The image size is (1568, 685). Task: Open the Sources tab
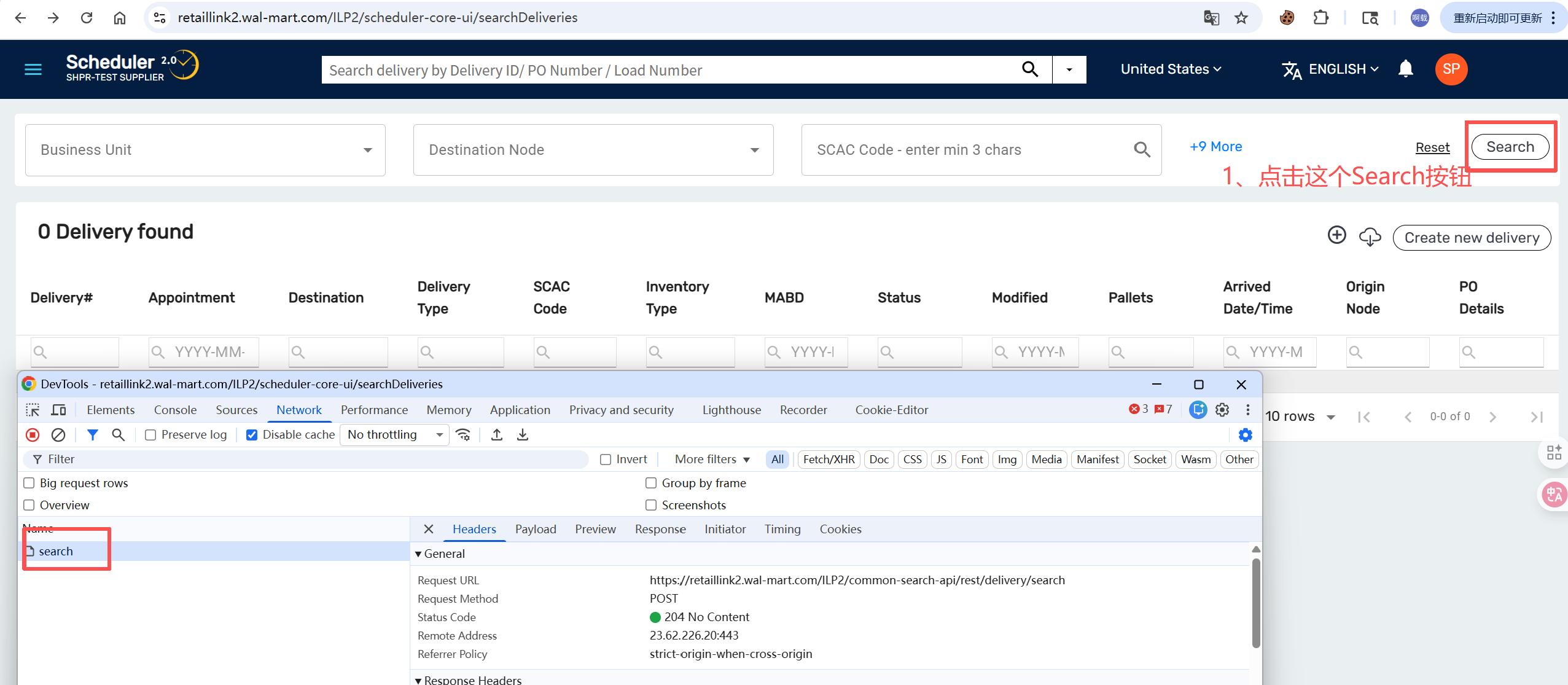click(x=236, y=410)
